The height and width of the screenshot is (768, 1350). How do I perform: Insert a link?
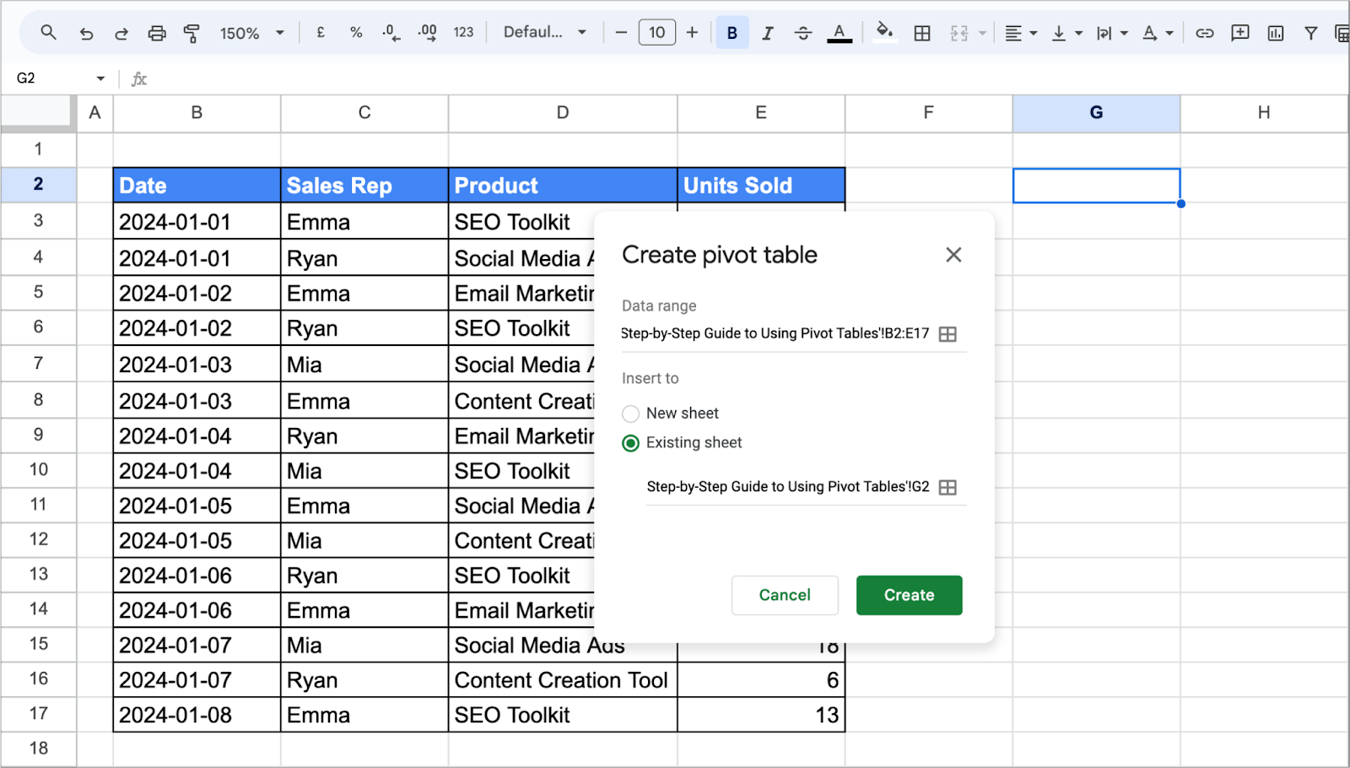tap(1205, 33)
